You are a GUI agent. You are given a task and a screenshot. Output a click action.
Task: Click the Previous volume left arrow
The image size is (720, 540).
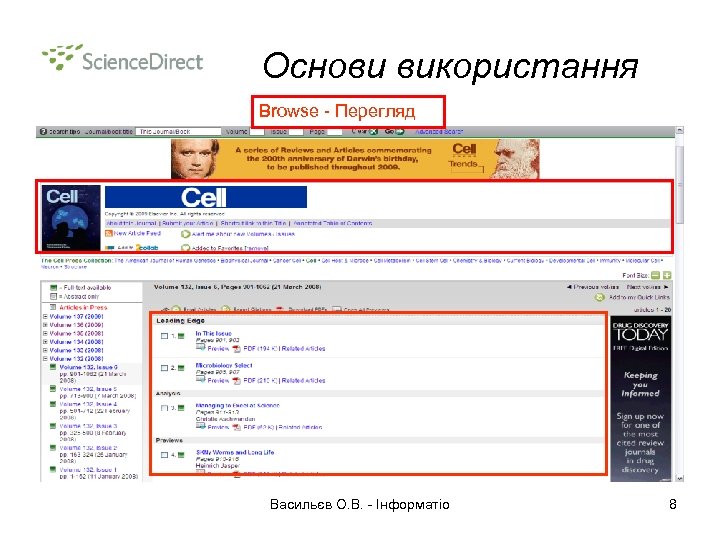[x=569, y=287]
